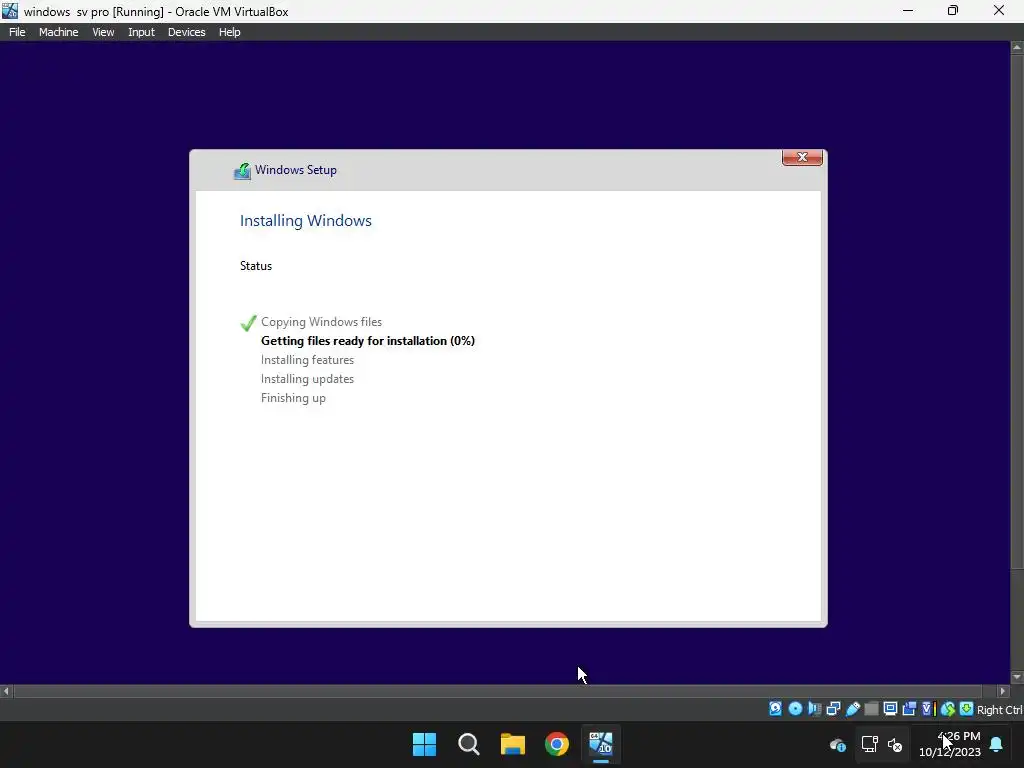Open the File menu

click(x=17, y=32)
